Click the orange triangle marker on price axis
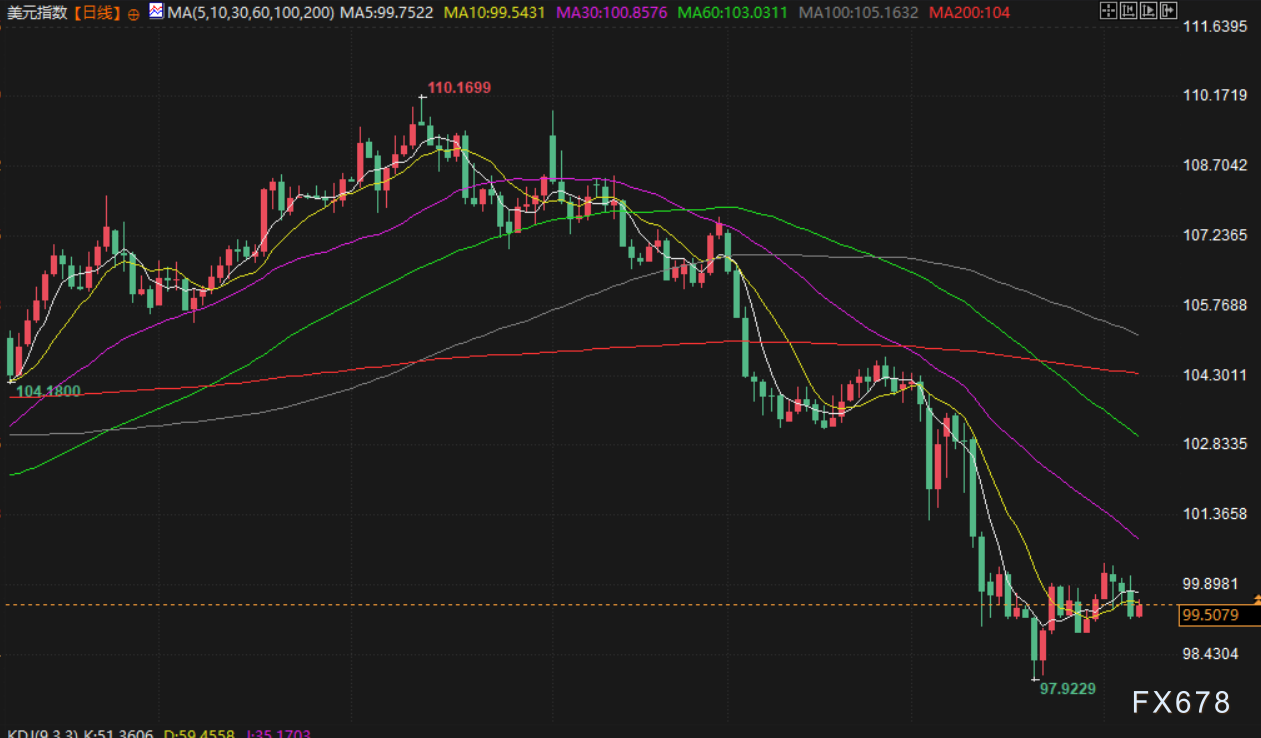This screenshot has width=1261, height=738. coord(1257,598)
